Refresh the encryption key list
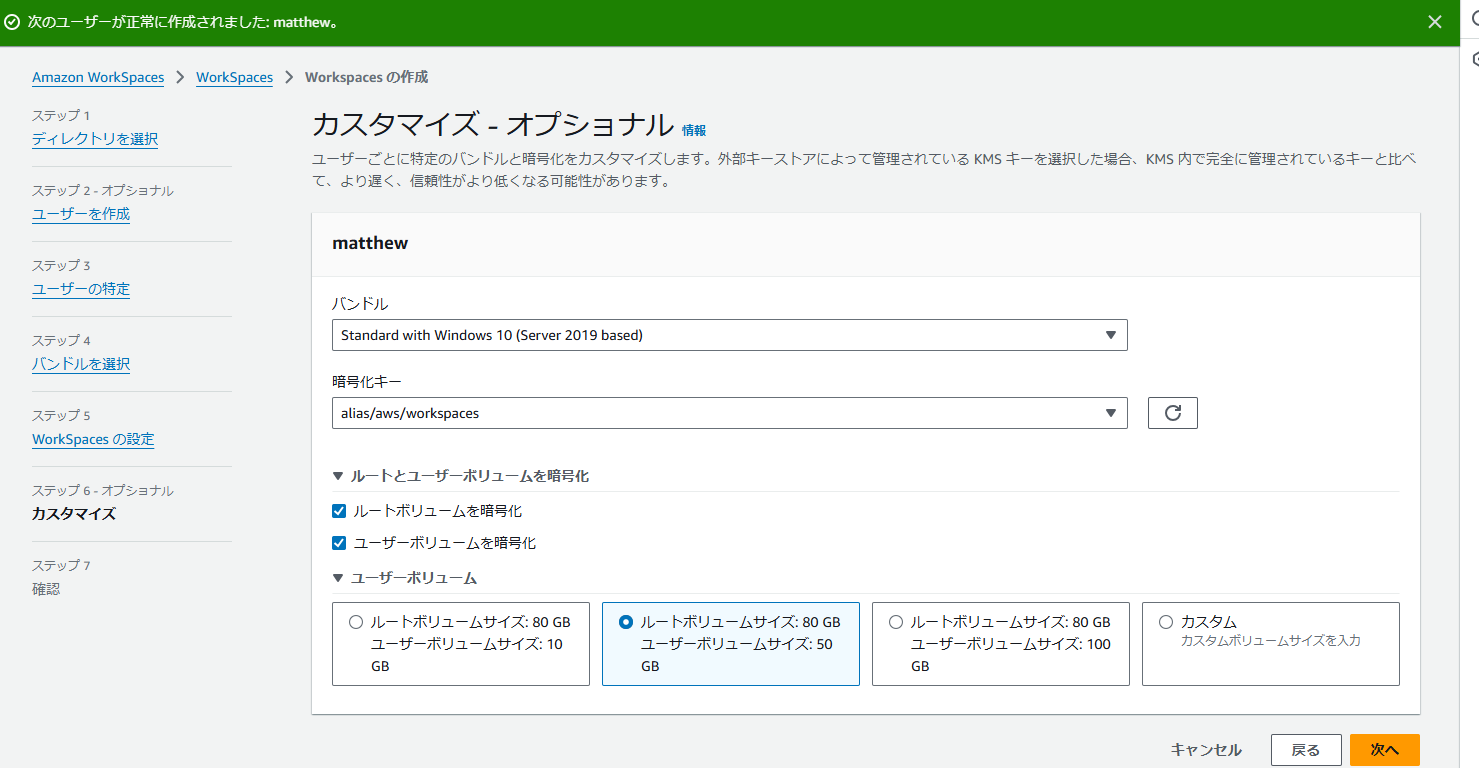Viewport: 1479px width, 768px height. (1171, 412)
